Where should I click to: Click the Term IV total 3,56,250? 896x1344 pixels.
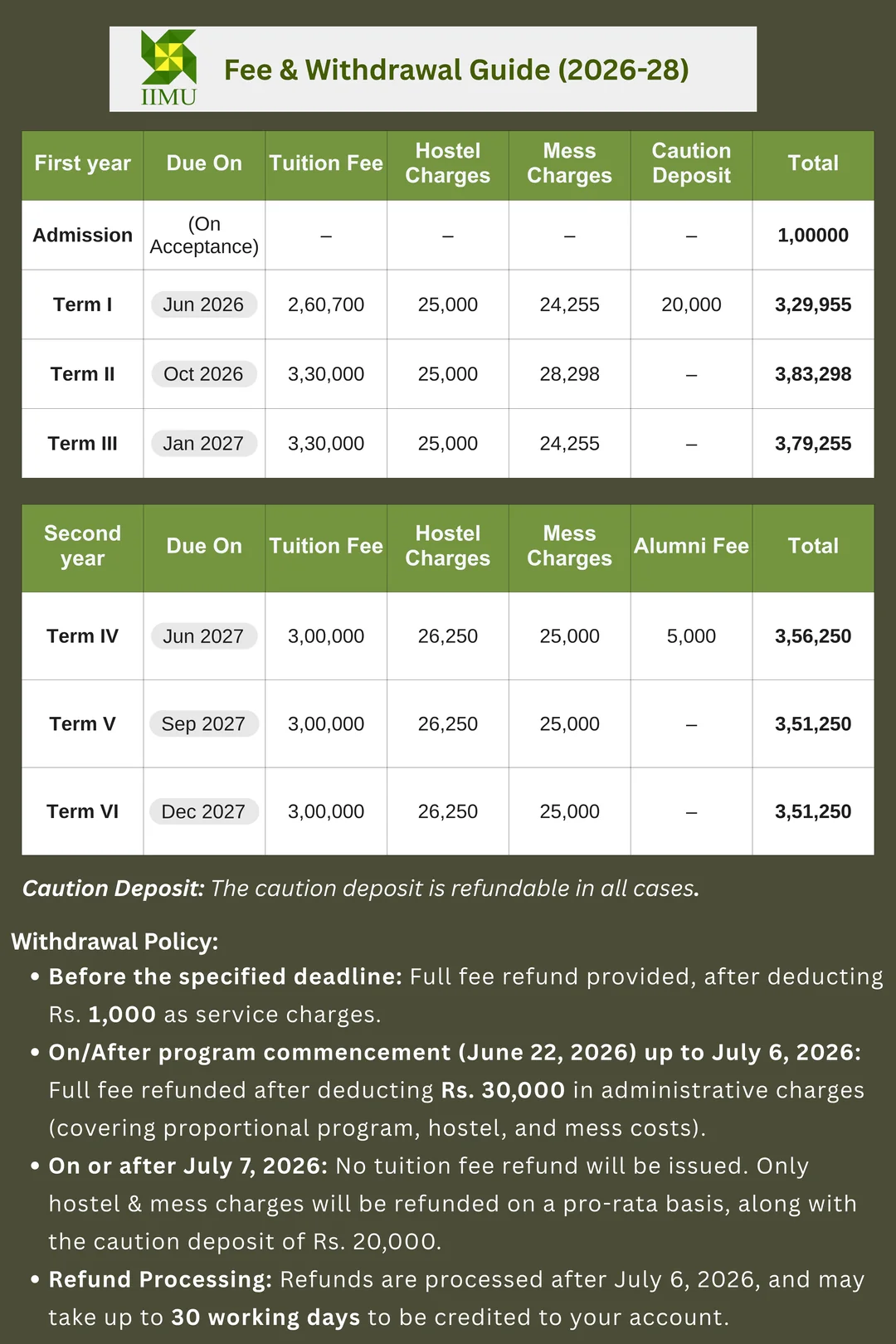[813, 636]
